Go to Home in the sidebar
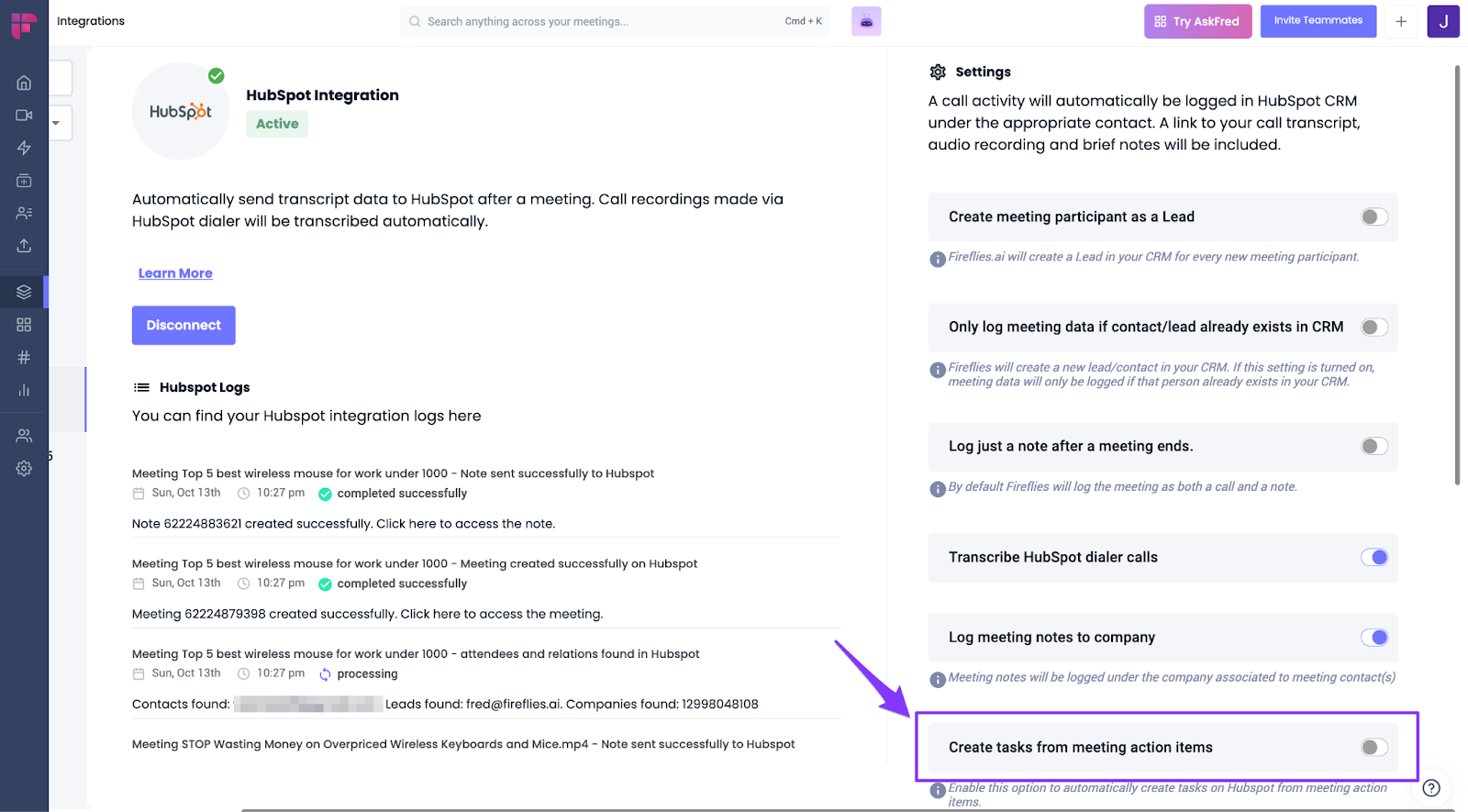Viewport: 1468px width, 812px height. (24, 83)
